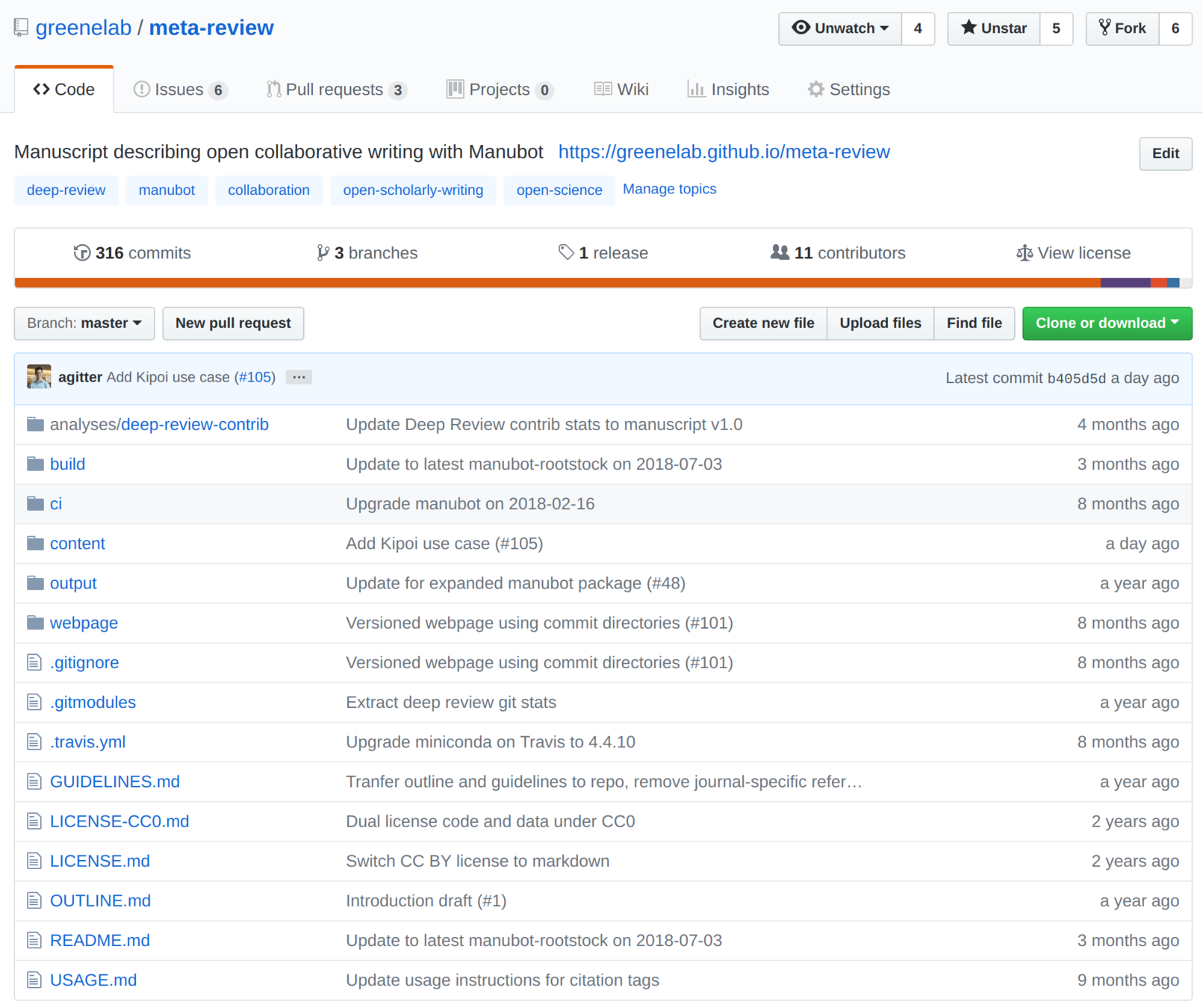Open the Projects tab
The height and width of the screenshot is (1008, 1203).
500,90
